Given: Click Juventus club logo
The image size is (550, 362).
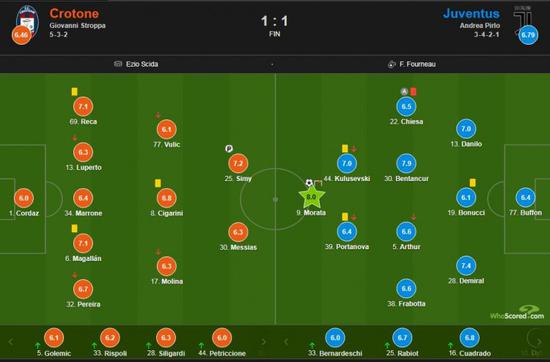Looking at the screenshot, I should point(523,18).
